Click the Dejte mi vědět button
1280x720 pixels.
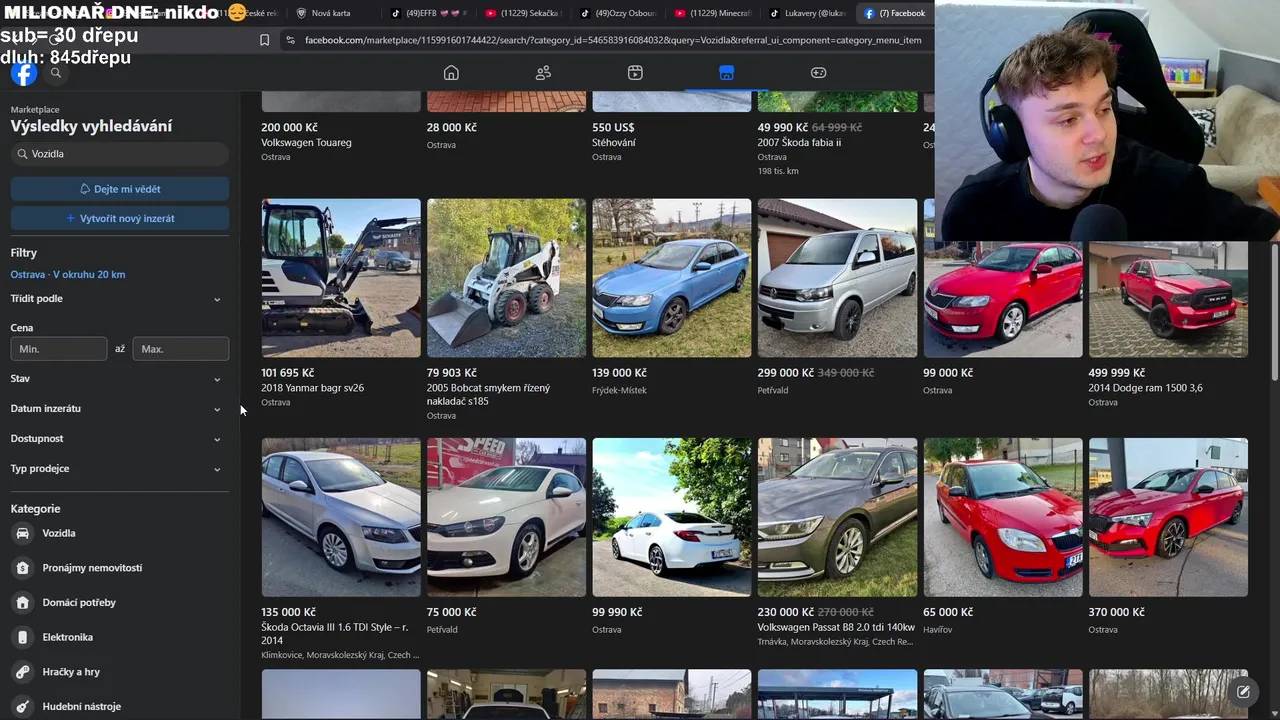coord(120,189)
